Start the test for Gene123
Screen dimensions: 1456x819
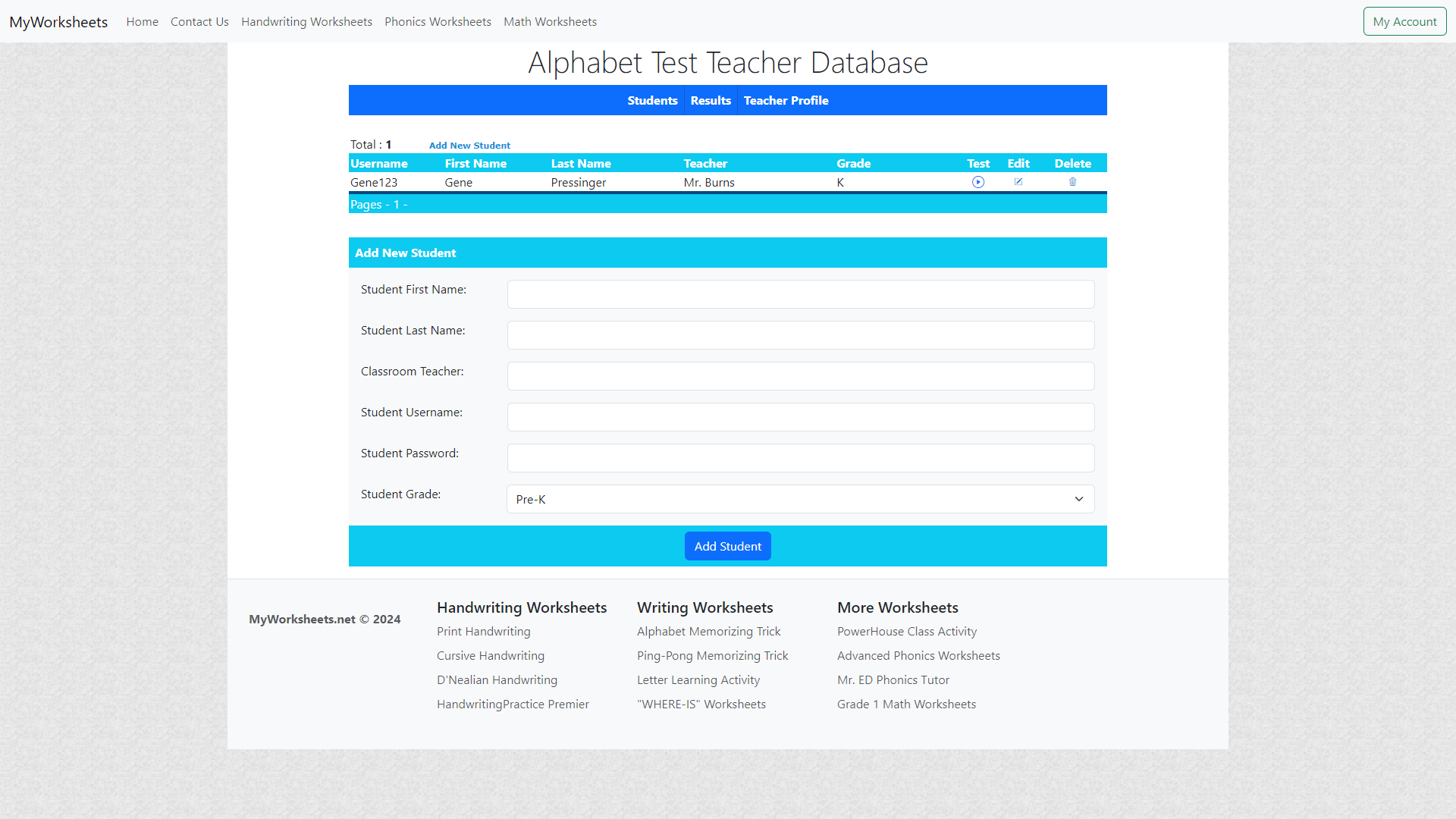(x=978, y=182)
